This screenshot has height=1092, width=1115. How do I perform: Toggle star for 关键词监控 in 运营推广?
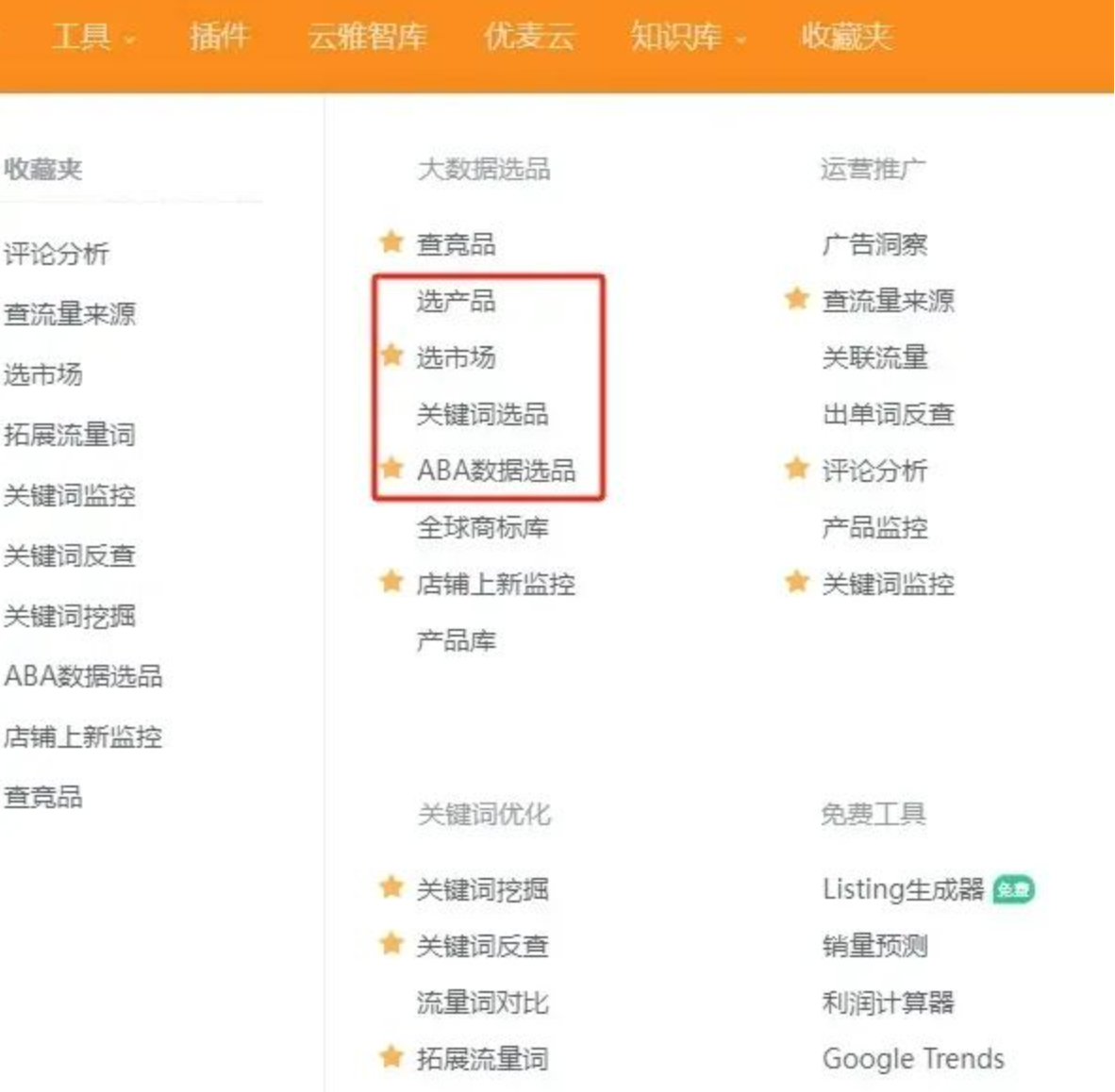[797, 581]
